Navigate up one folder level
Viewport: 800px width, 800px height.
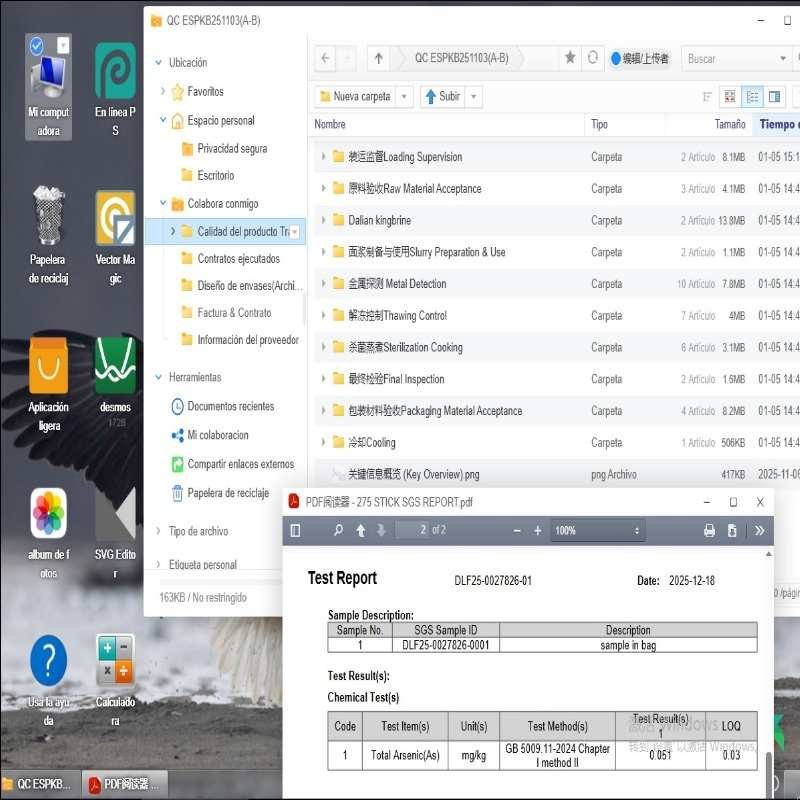(x=378, y=58)
